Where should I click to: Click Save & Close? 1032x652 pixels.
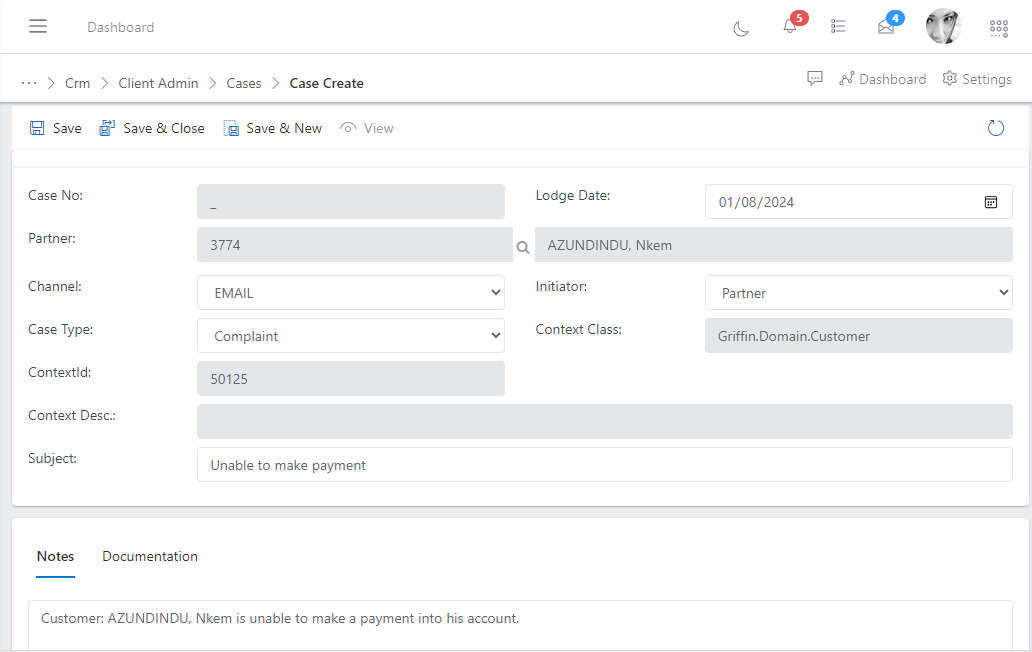151,128
